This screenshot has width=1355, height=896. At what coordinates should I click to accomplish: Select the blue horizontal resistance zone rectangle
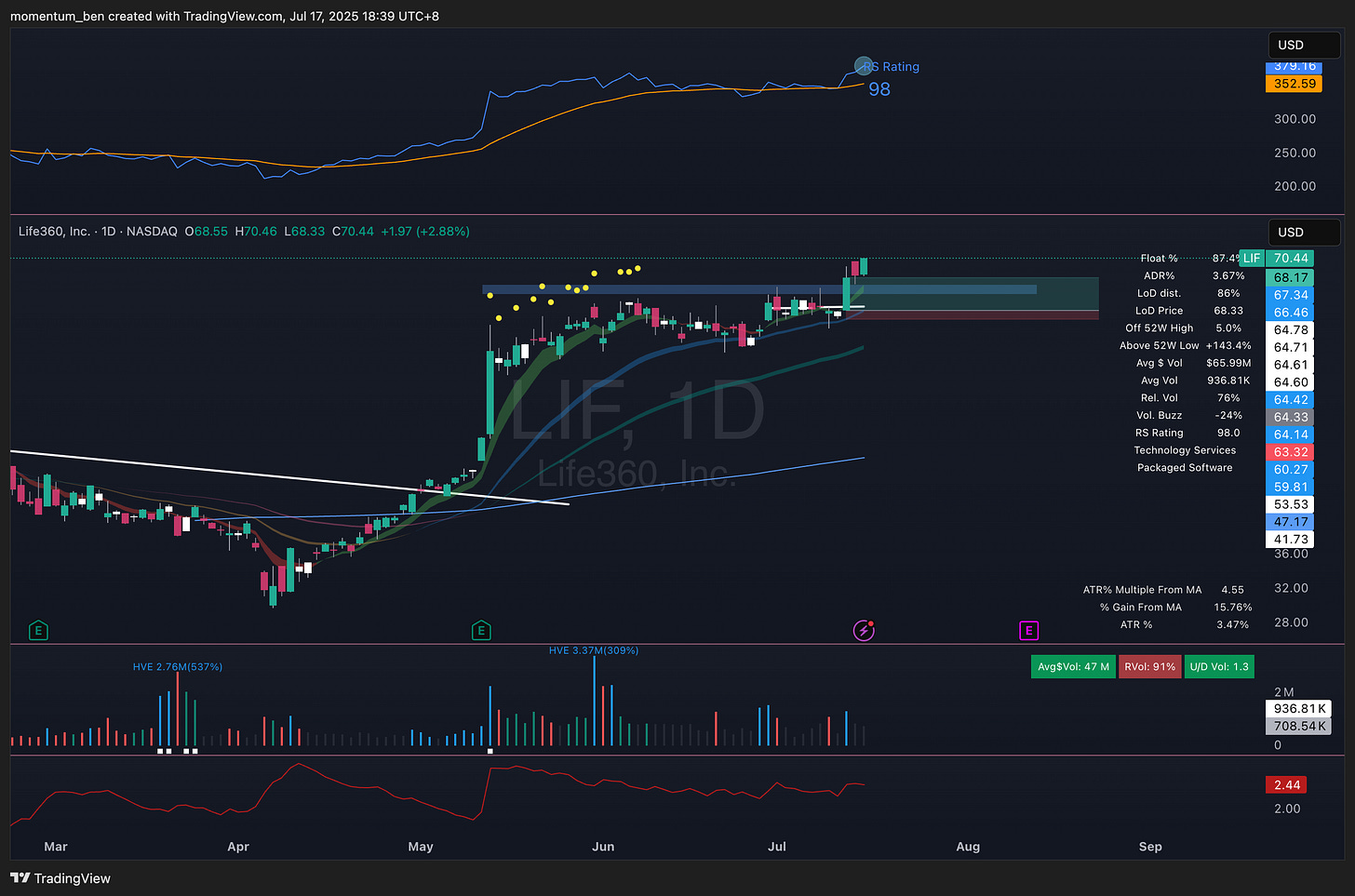click(x=759, y=289)
